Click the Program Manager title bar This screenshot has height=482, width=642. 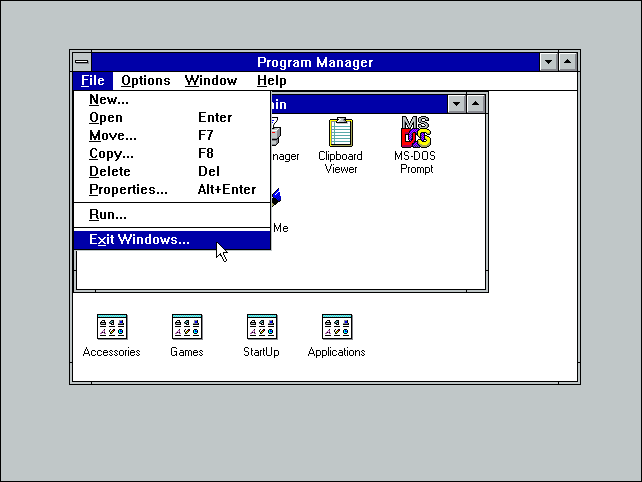315,62
